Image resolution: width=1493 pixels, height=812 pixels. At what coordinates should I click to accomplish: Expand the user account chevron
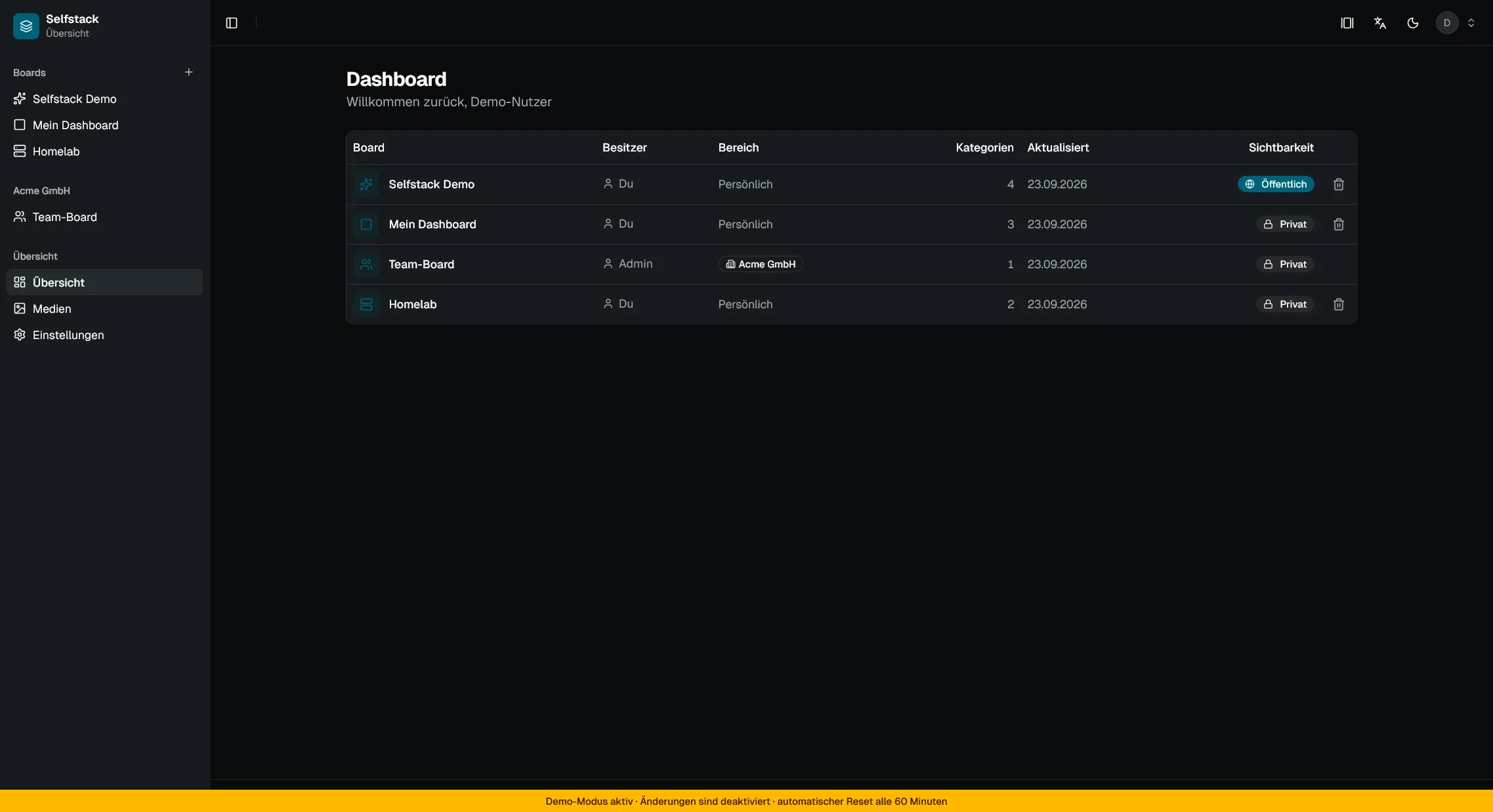coord(1471,23)
